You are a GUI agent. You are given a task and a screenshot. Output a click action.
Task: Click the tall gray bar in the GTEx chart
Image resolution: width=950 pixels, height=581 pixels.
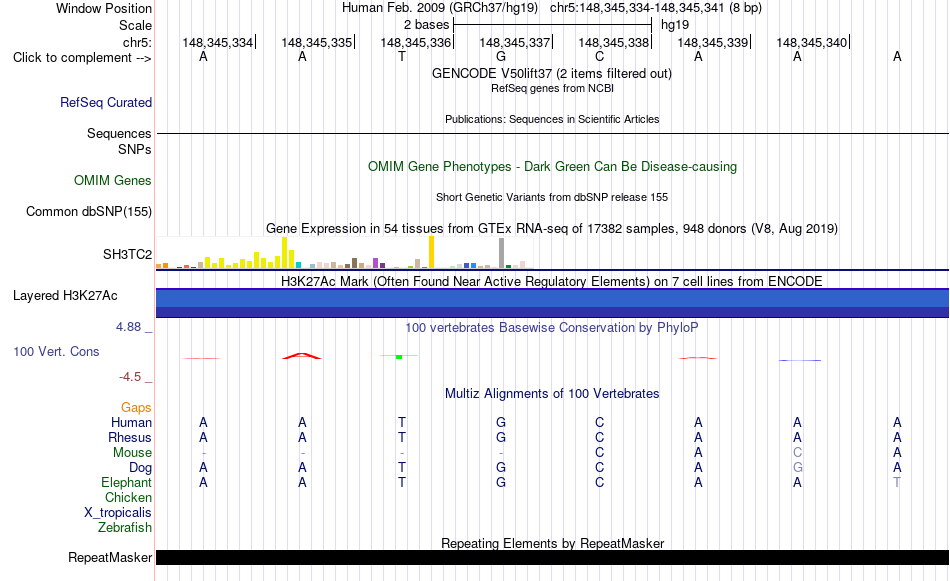[502, 253]
